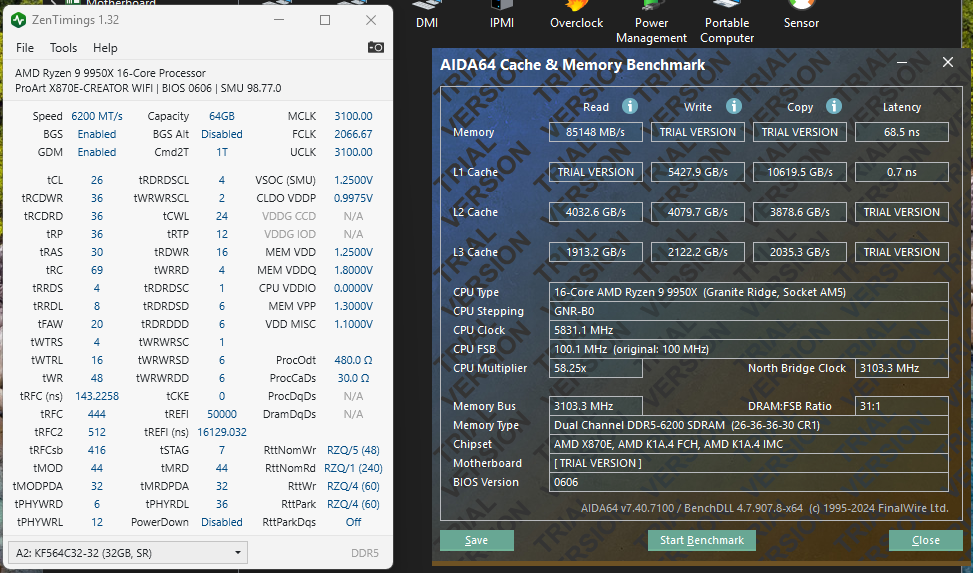Open the Portable Computer icon

click(727, 22)
